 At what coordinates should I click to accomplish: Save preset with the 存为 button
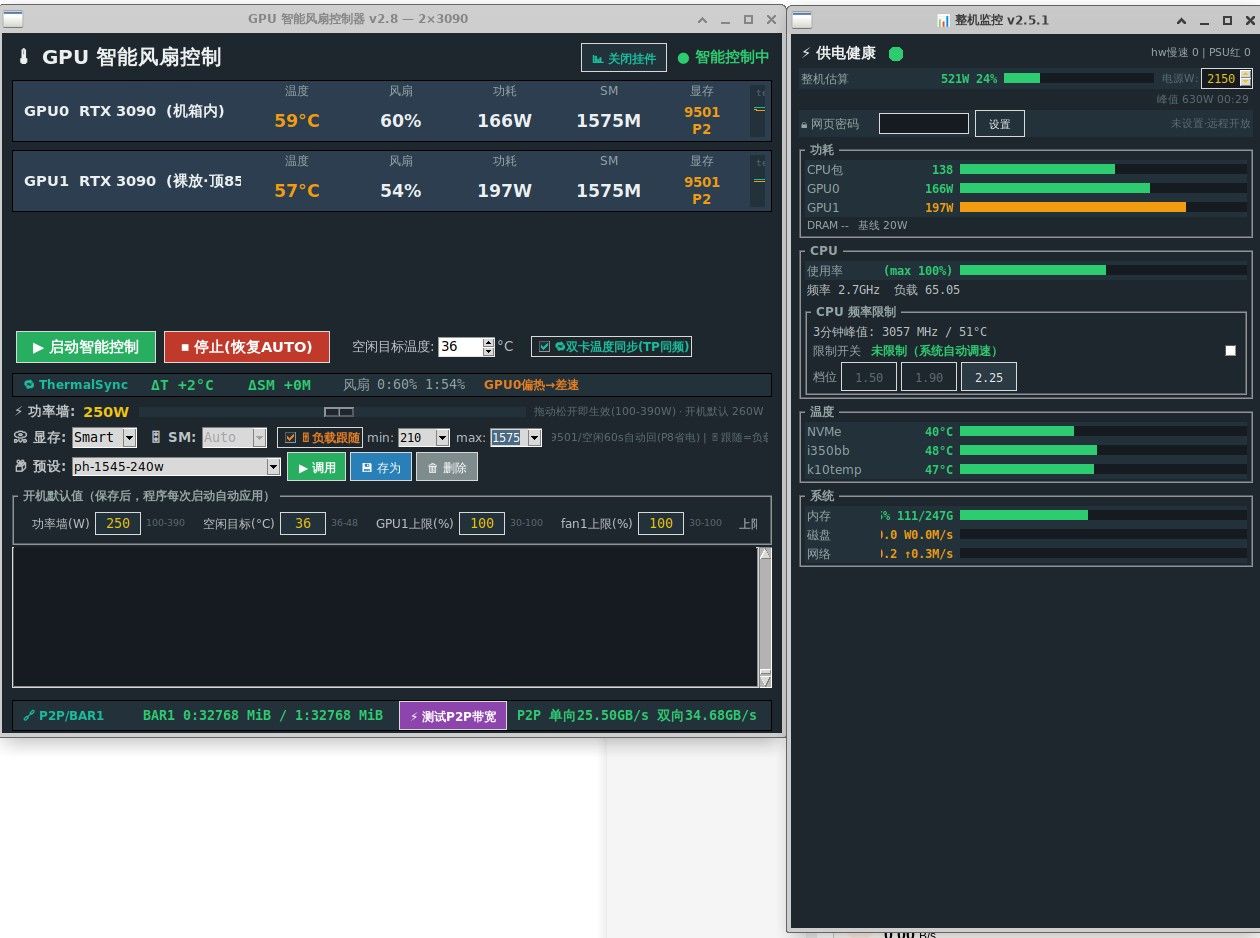point(381,467)
